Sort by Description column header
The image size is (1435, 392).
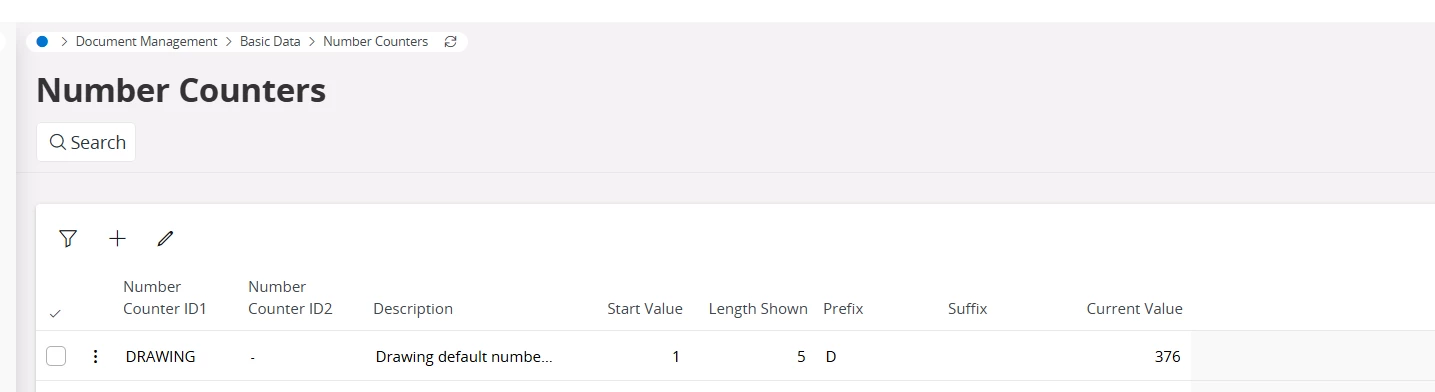413,309
